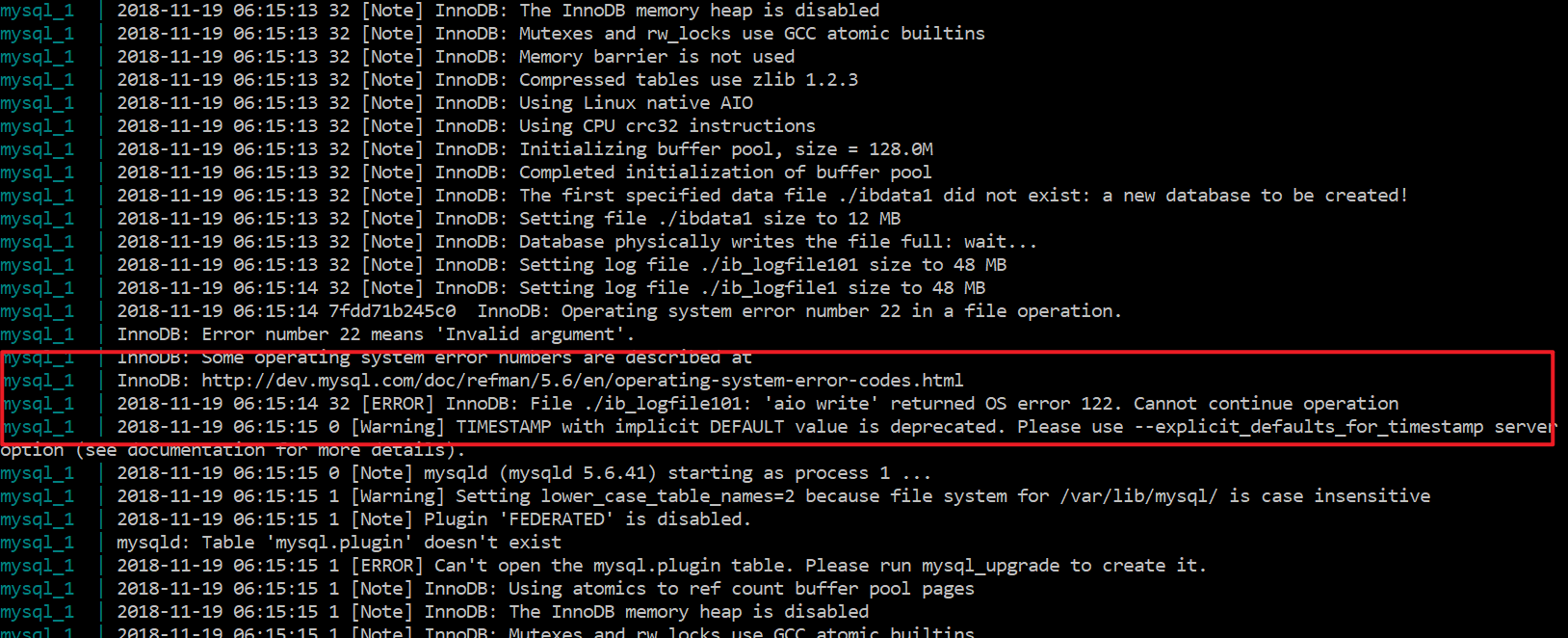
Task: Click the lower_case_table_names=2 warning
Action: [x=773, y=496]
